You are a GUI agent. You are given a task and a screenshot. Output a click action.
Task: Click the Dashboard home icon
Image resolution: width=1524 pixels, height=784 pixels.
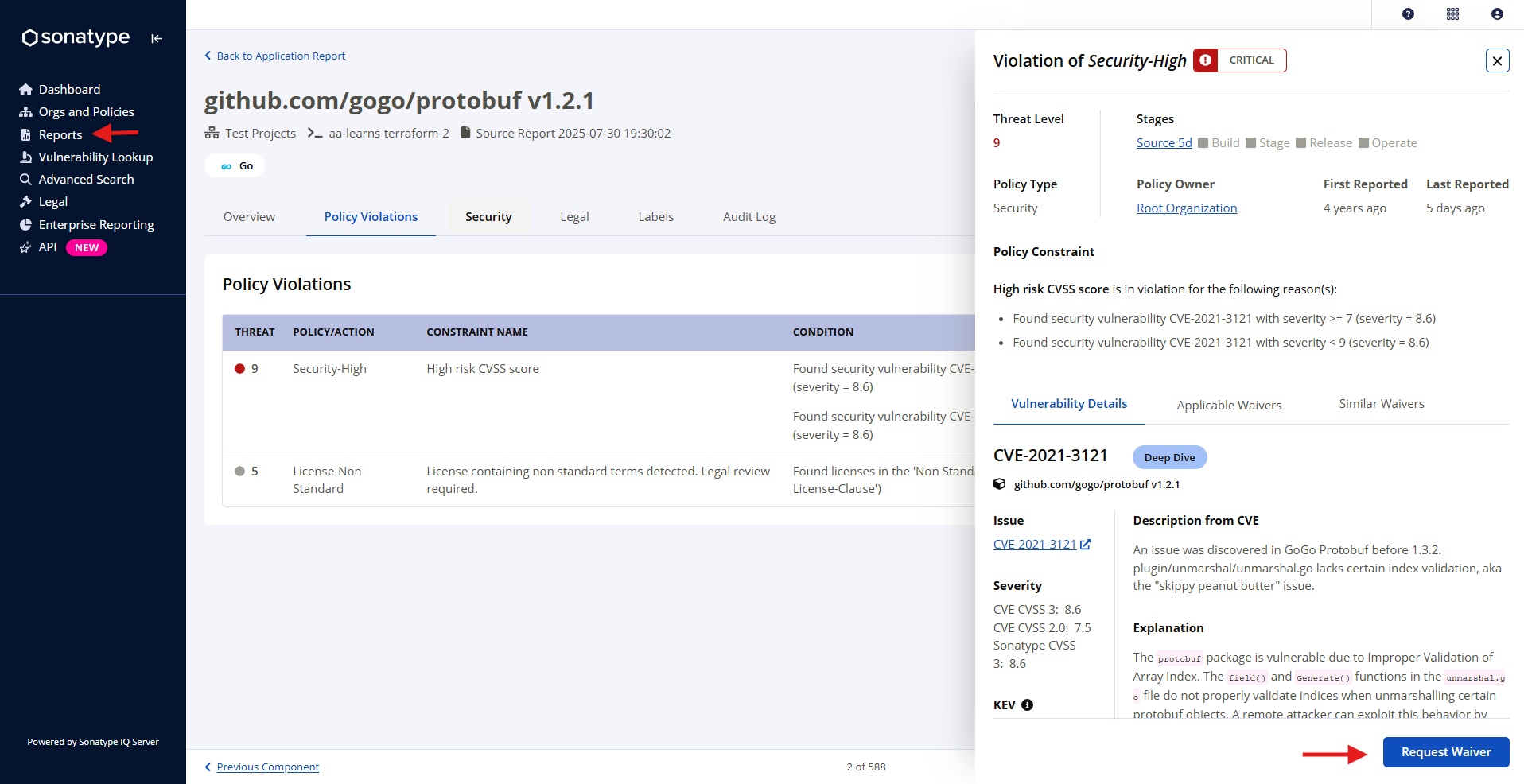25,90
